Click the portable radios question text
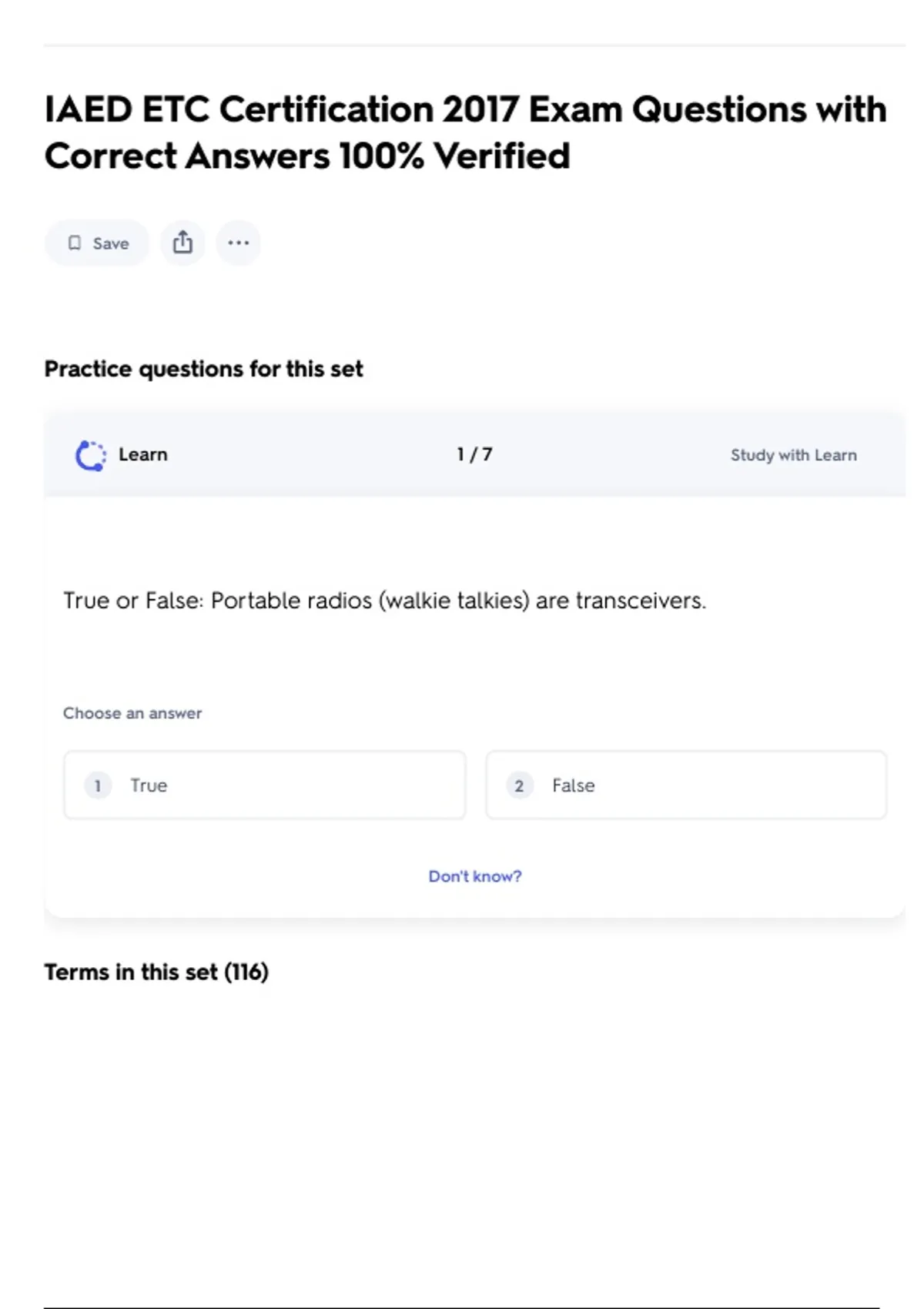 [x=384, y=601]
